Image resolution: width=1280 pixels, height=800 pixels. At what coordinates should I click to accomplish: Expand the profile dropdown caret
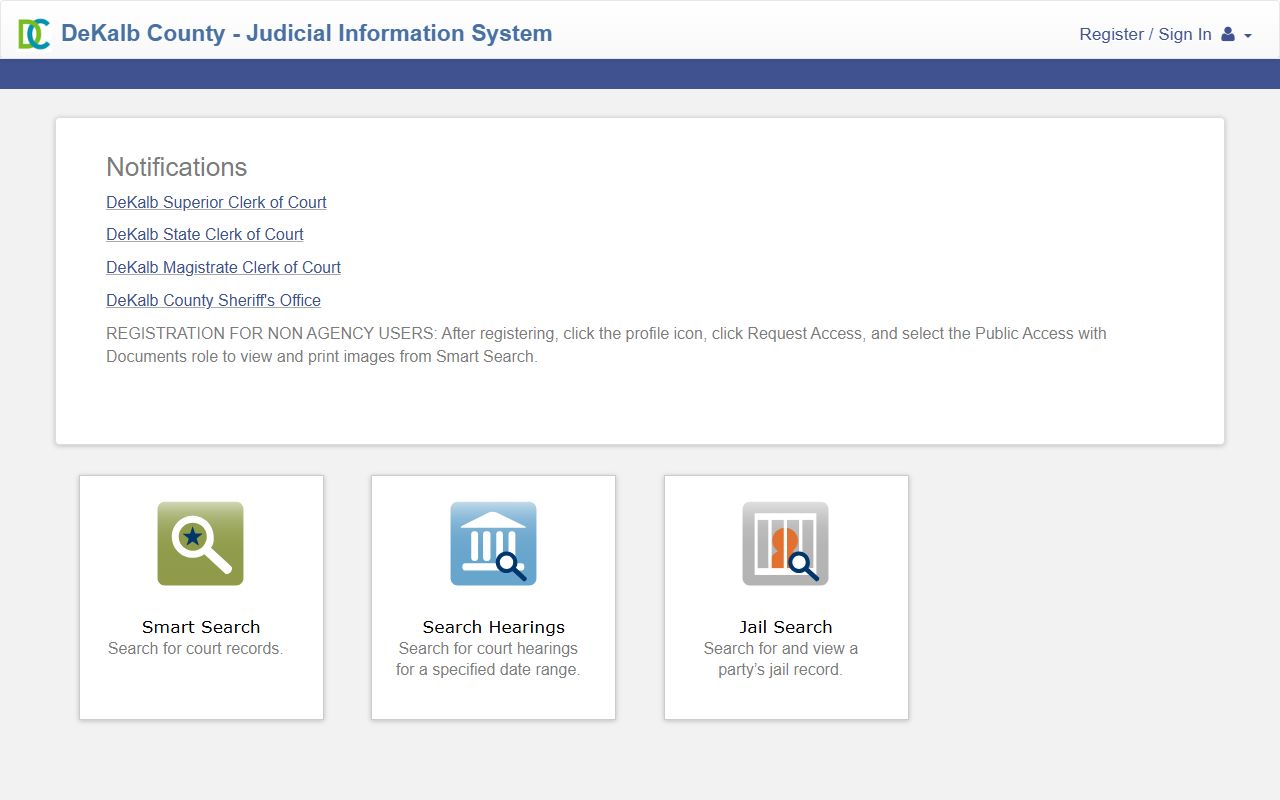click(x=1247, y=35)
